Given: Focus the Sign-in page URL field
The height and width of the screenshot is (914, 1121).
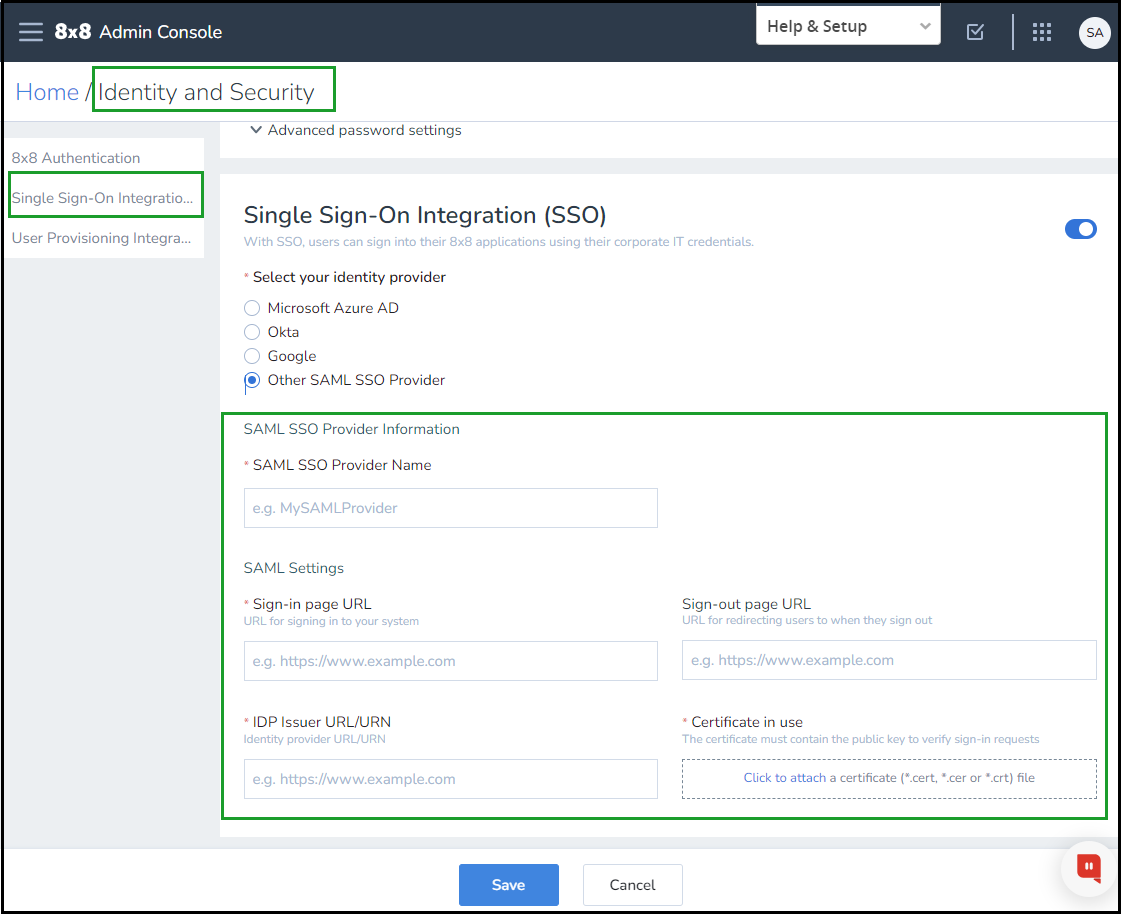Looking at the screenshot, I should [x=450, y=661].
